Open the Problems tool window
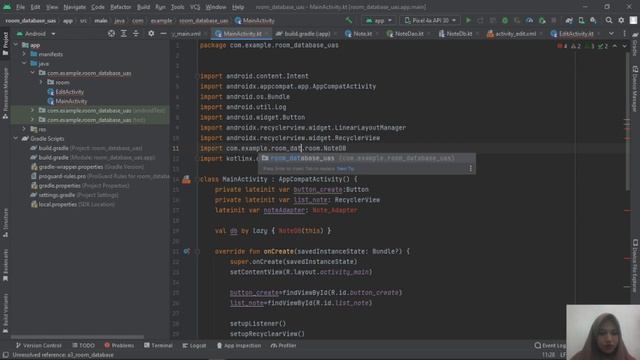 coord(119,345)
